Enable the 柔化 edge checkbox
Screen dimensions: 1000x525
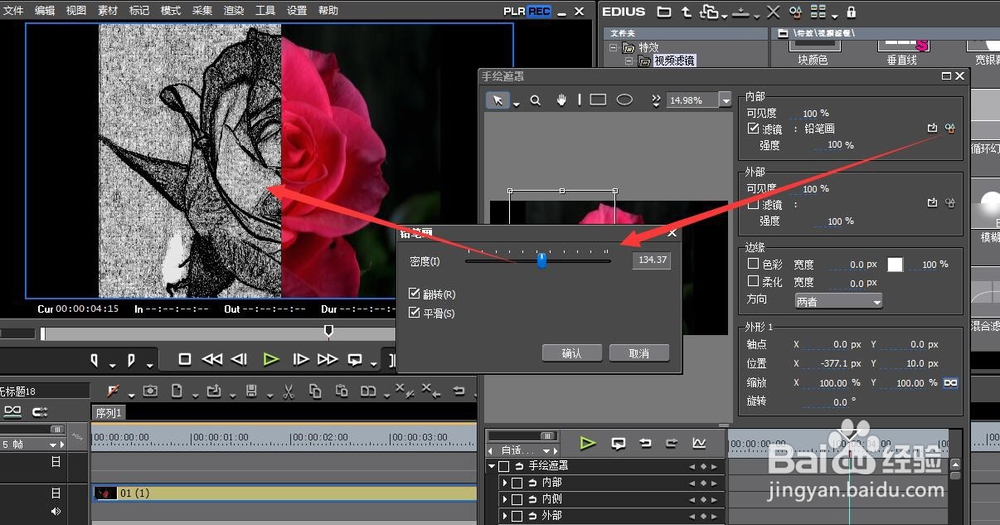tap(753, 281)
